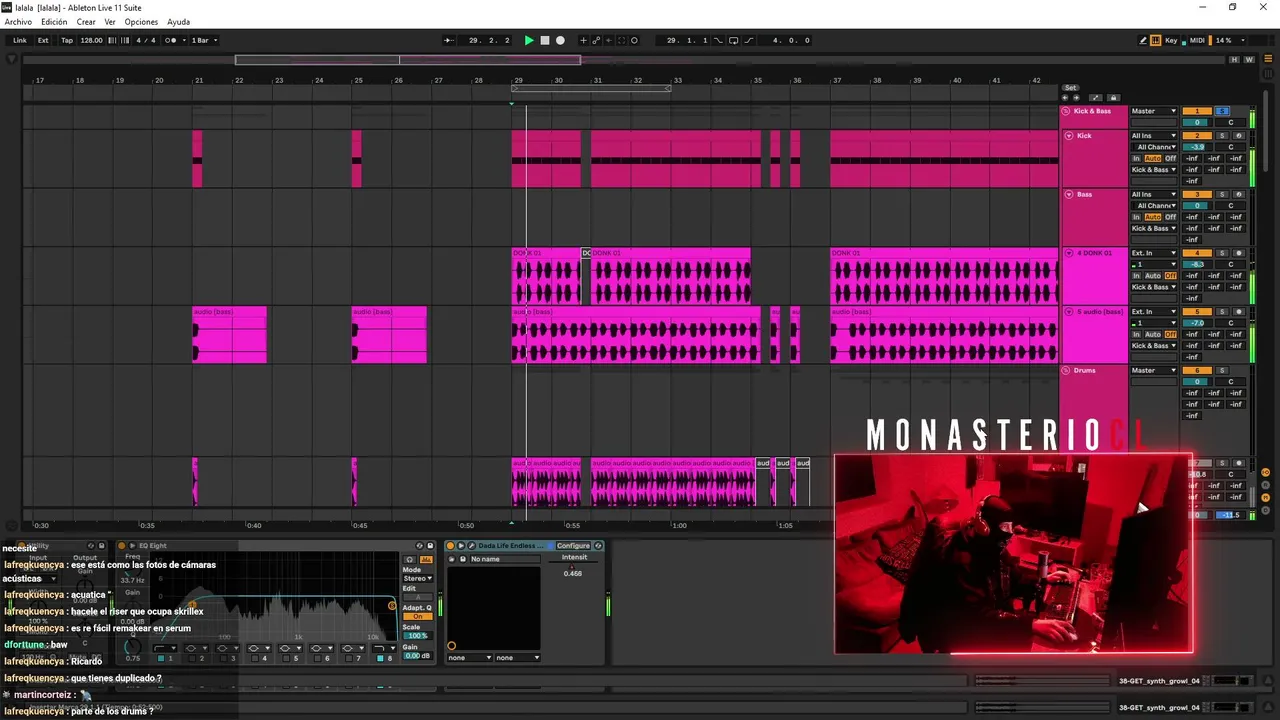Click the Tap tempo button
This screenshot has height=720, width=1280.
coord(67,40)
